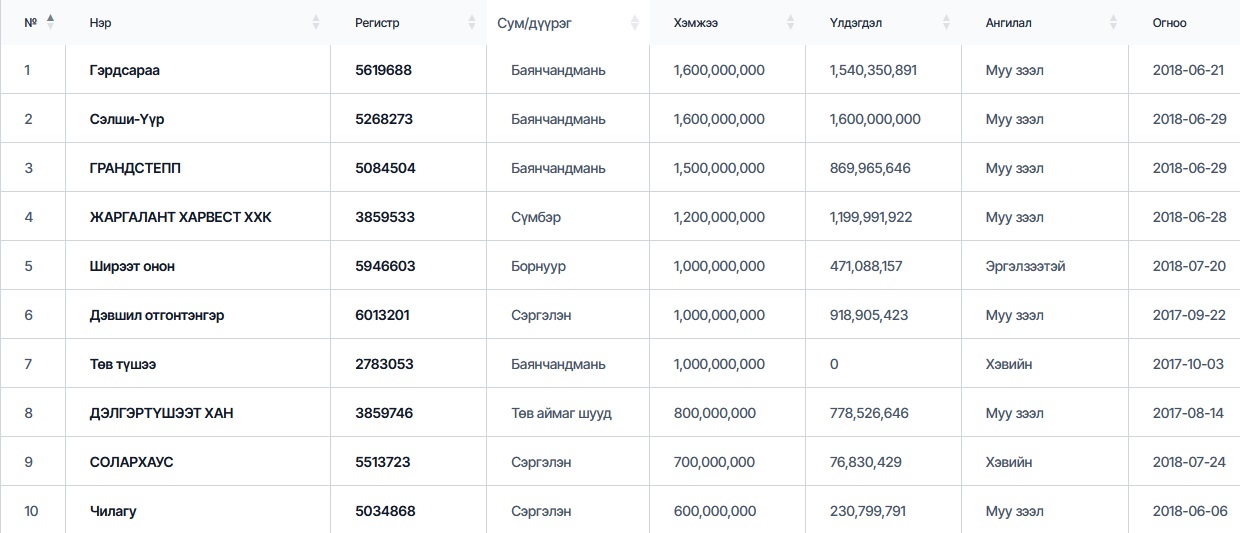1240x533 pixels.
Task: Sort table by Огноо column header
Action: [1169, 22]
